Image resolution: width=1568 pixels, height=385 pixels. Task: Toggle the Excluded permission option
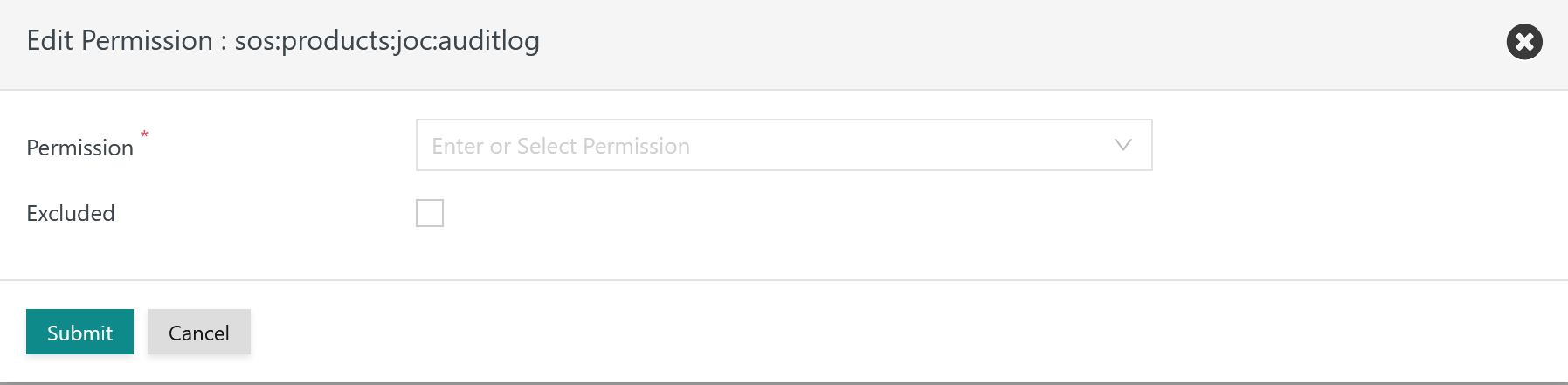tap(430, 213)
